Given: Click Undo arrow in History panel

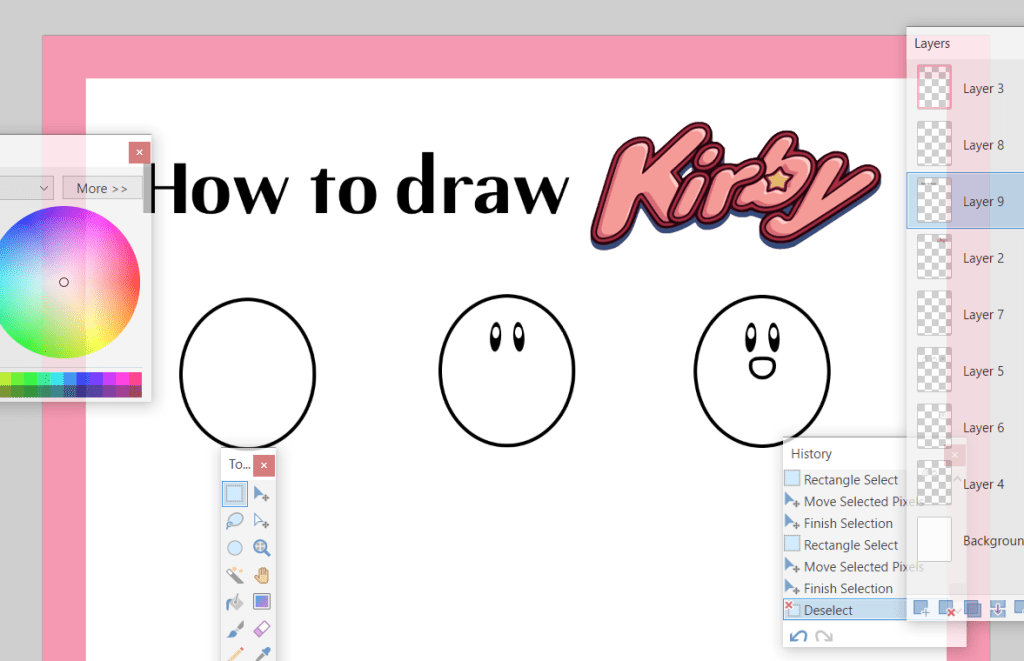Looking at the screenshot, I should [x=798, y=636].
